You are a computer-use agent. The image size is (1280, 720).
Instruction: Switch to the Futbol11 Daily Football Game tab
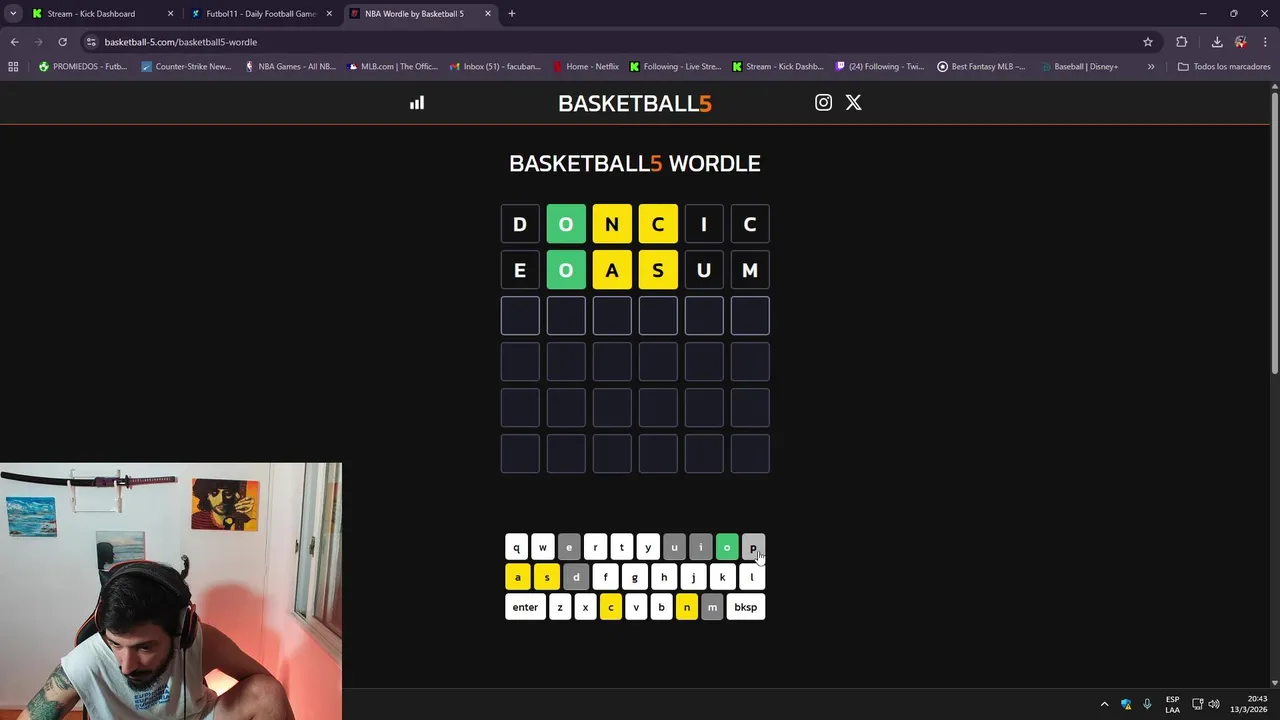pyautogui.click(x=261, y=14)
